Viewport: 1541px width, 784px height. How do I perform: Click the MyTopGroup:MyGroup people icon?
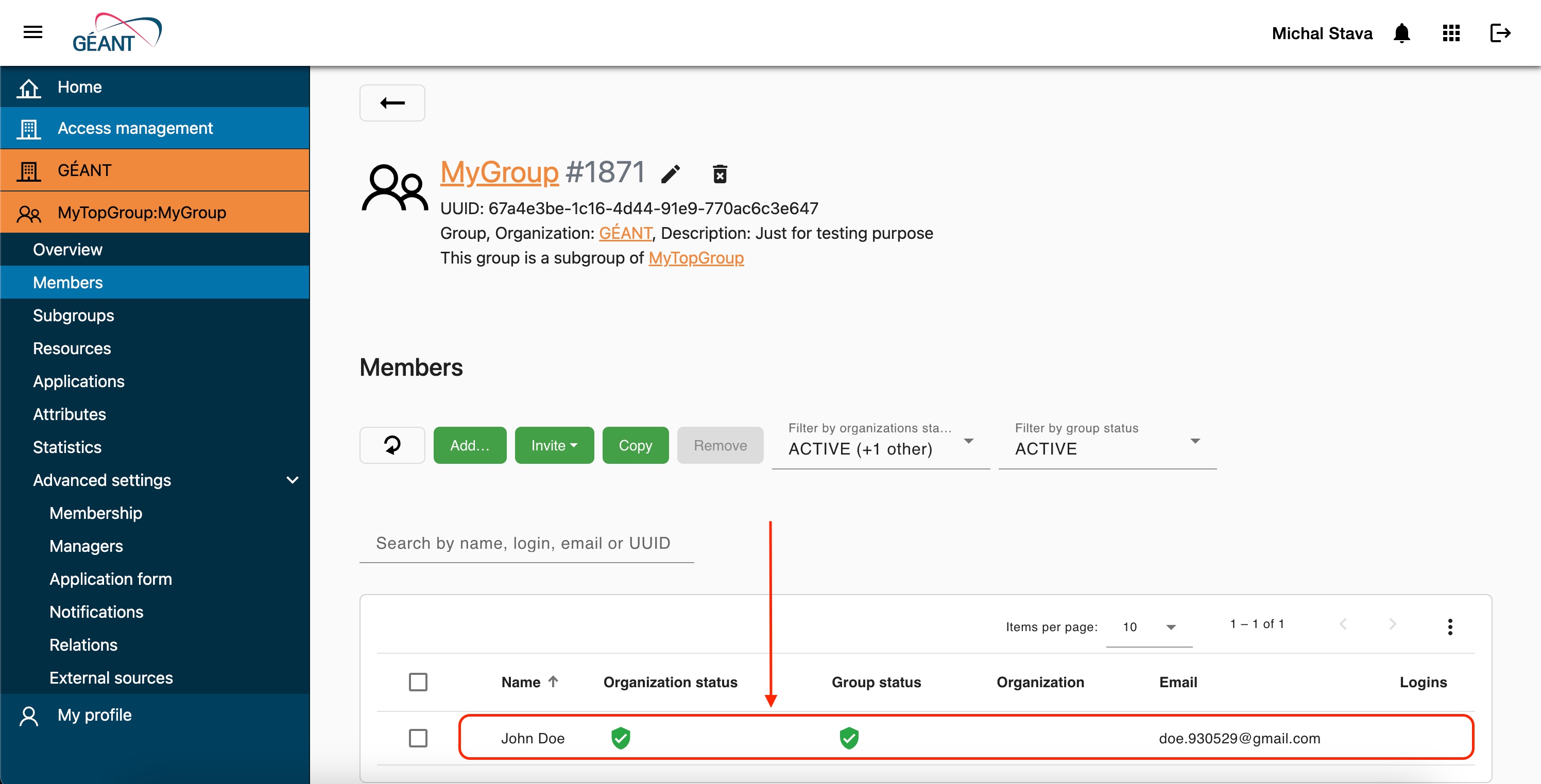tap(29, 213)
